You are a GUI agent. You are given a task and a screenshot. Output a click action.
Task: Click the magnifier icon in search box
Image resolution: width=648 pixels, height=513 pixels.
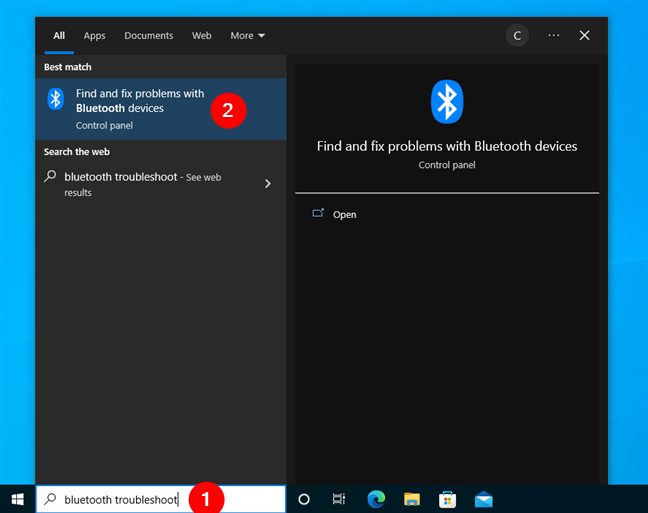tap(50, 499)
